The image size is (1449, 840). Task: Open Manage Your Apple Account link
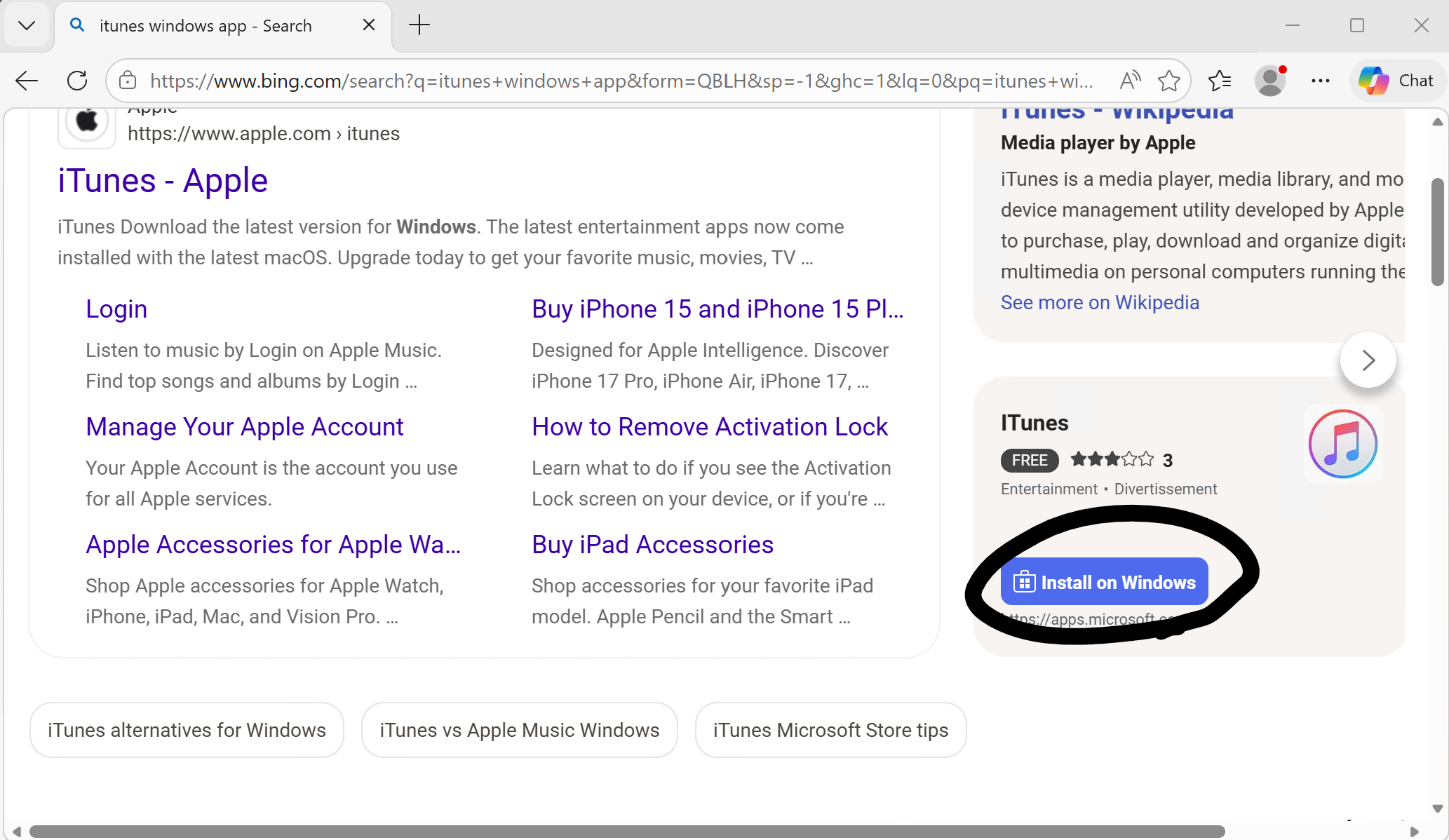click(x=245, y=427)
